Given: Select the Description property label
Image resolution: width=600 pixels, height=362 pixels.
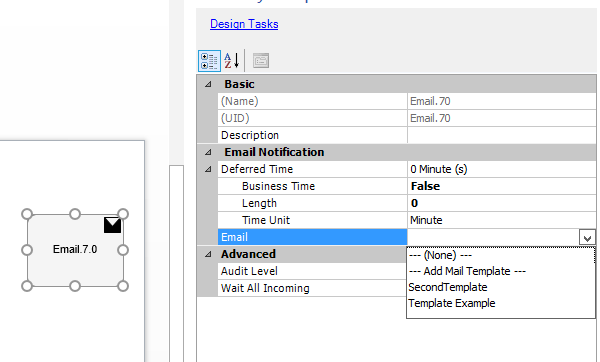Looking at the screenshot, I should point(313,135).
